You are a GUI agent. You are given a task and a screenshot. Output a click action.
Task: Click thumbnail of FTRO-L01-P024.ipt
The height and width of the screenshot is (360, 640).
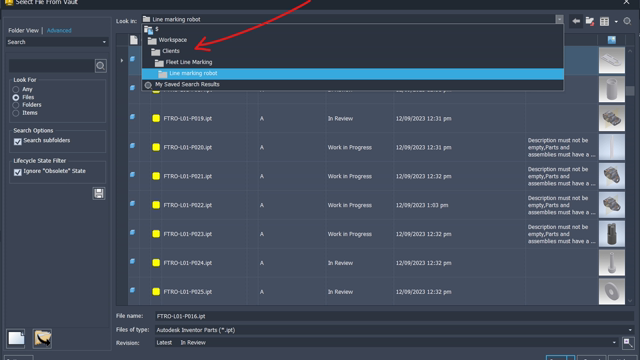tap(611, 263)
